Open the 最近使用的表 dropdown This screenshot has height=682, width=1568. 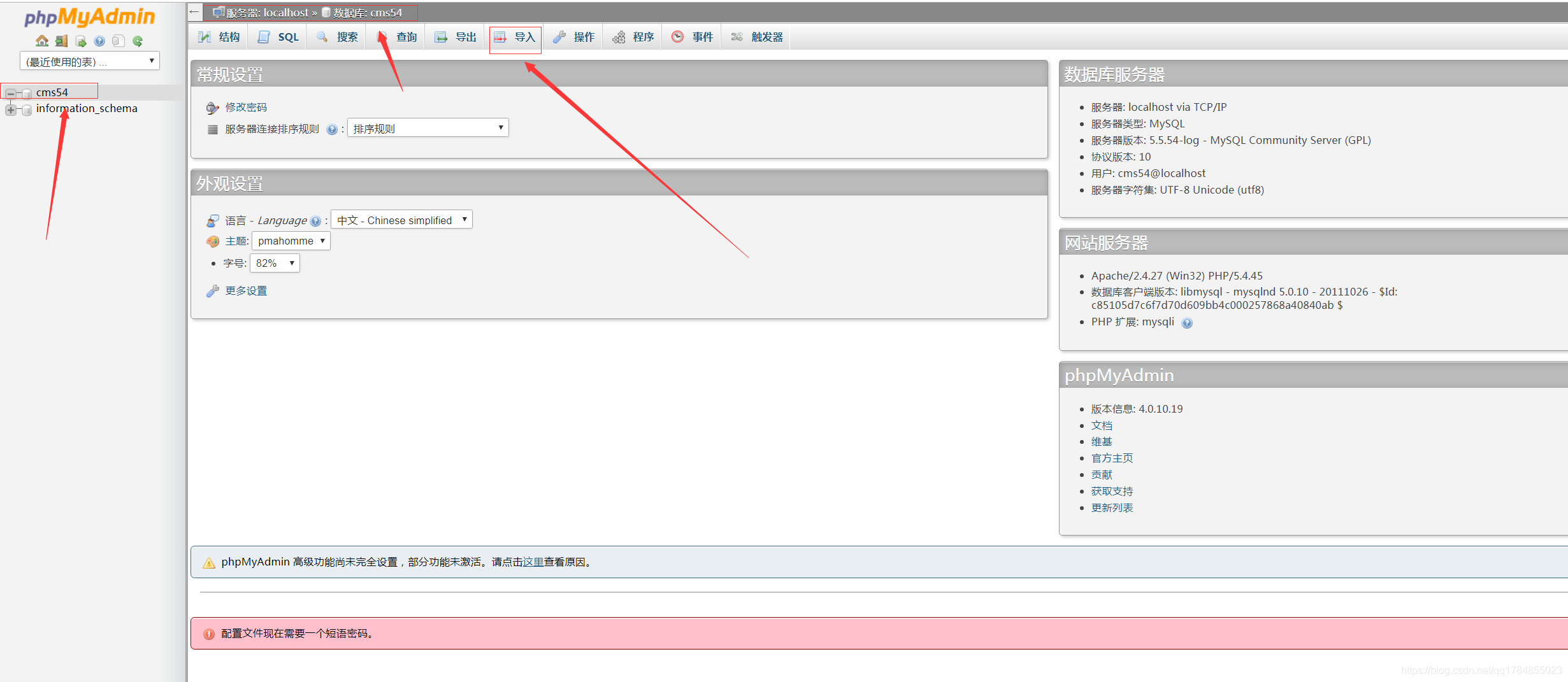(90, 61)
